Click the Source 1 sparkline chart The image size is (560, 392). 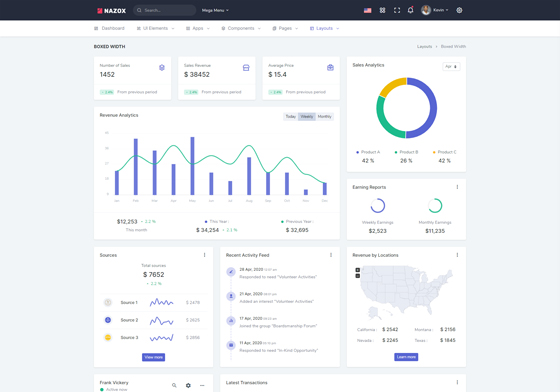click(161, 302)
